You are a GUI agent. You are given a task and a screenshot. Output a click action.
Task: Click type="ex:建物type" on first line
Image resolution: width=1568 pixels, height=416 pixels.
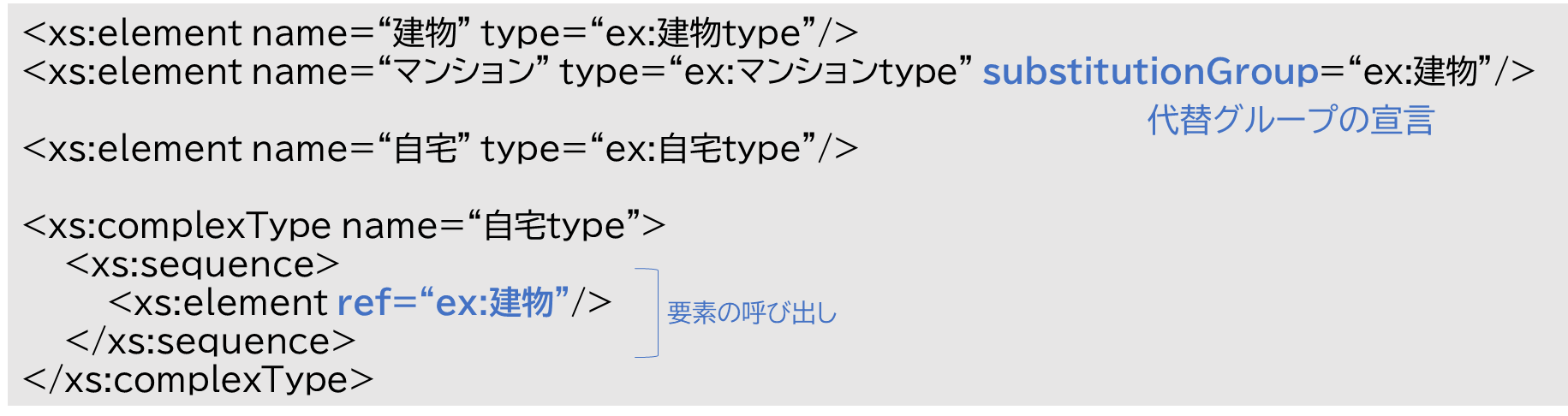pyautogui.click(x=648, y=34)
